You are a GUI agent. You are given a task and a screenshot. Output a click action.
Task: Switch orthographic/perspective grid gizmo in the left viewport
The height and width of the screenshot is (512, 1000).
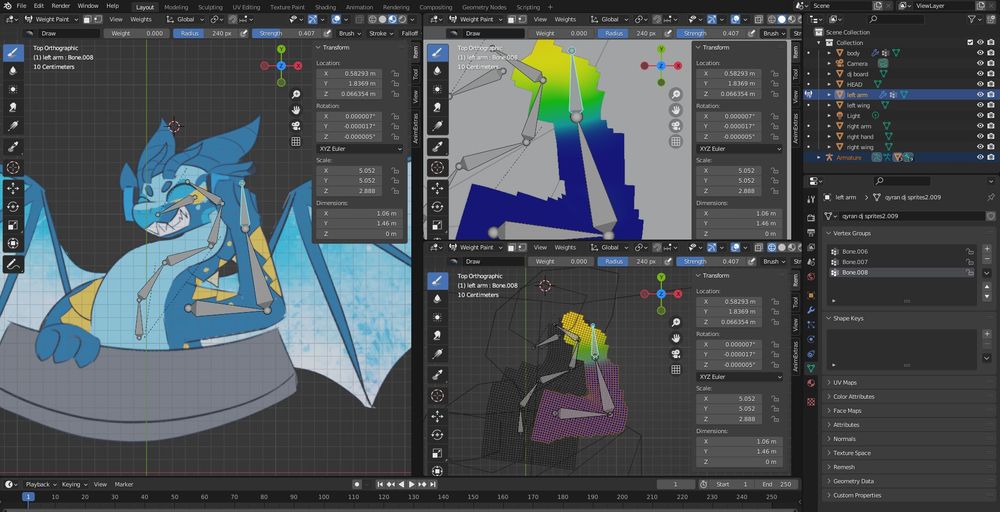(x=296, y=142)
